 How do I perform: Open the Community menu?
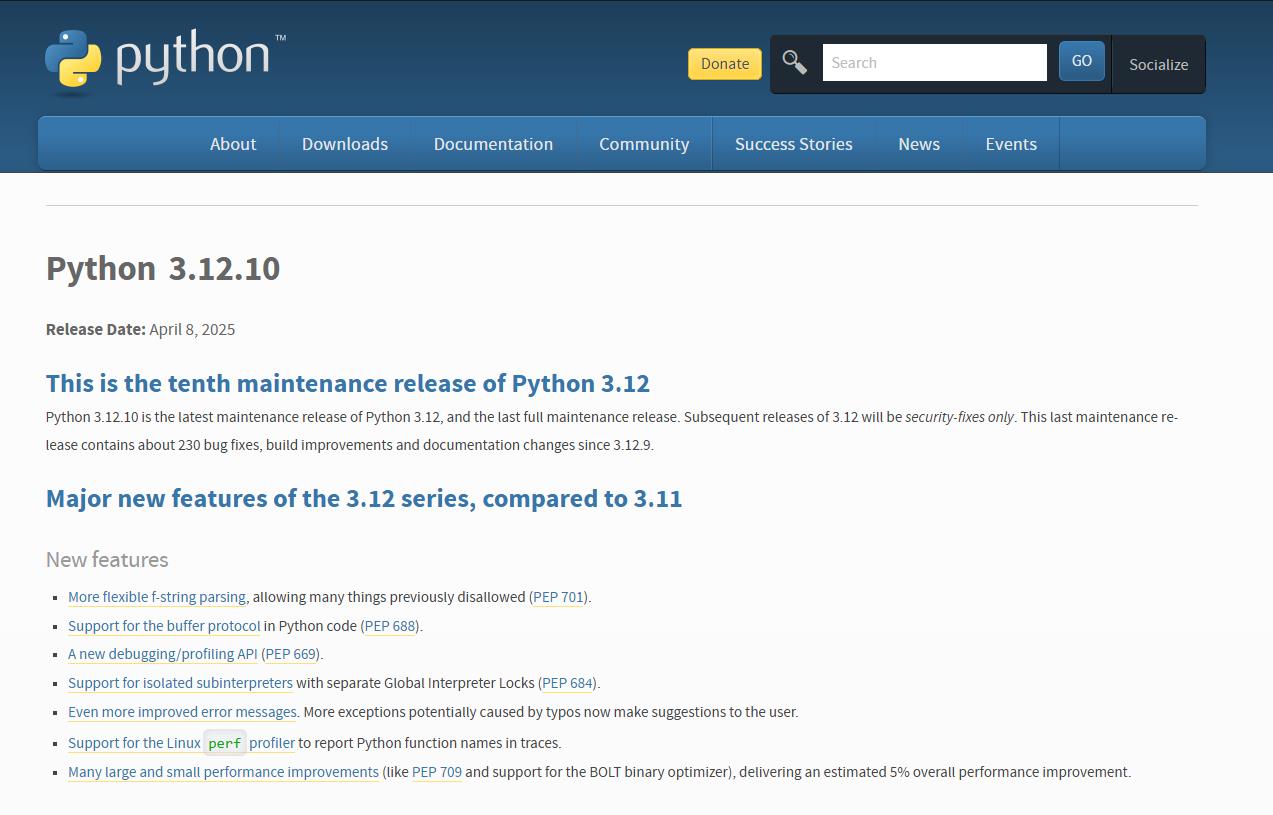click(x=644, y=144)
